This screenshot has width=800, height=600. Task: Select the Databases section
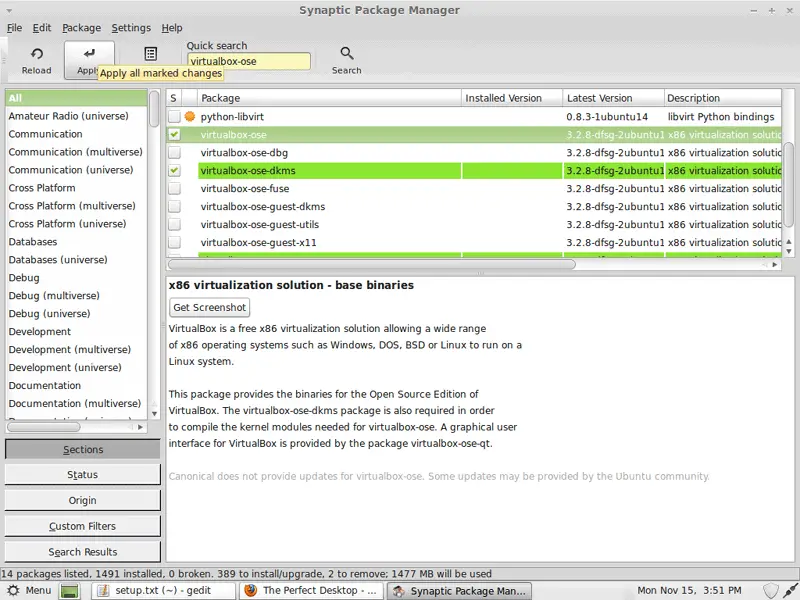[x=77, y=242]
